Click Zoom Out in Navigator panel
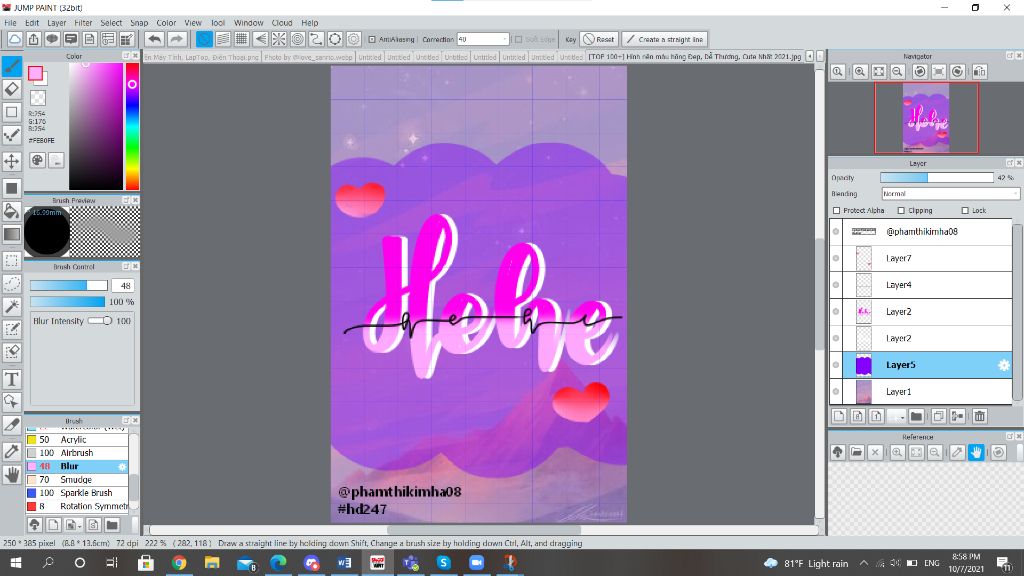The width and height of the screenshot is (1024, 576). pyautogui.click(x=898, y=72)
